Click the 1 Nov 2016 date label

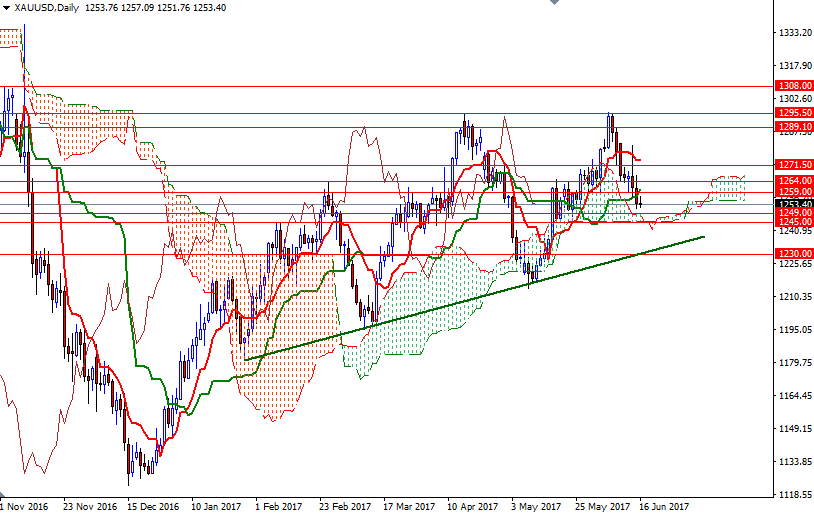click(24, 506)
